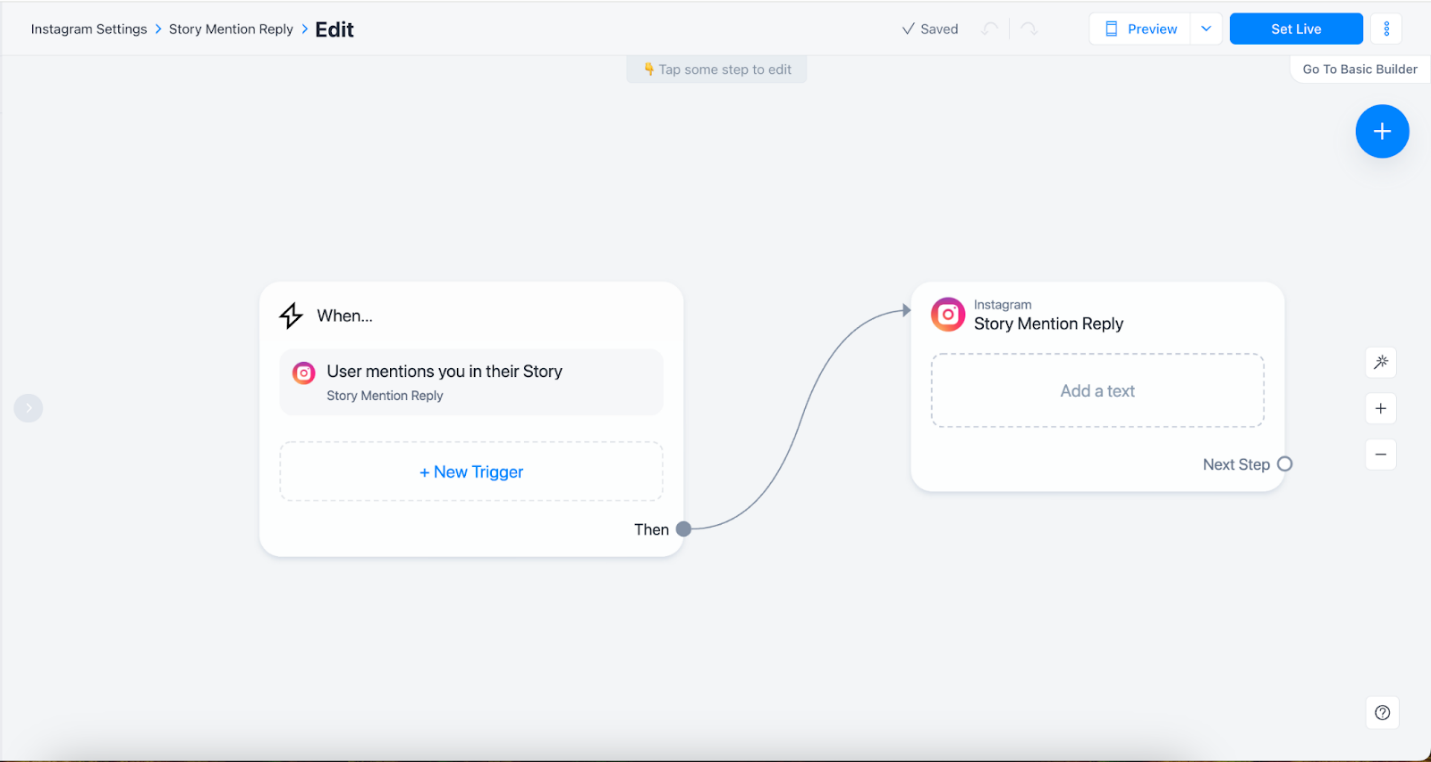The width and height of the screenshot is (1431, 762).
Task: Click Instagram icon in Story Mention Reply node
Action: coord(947,314)
